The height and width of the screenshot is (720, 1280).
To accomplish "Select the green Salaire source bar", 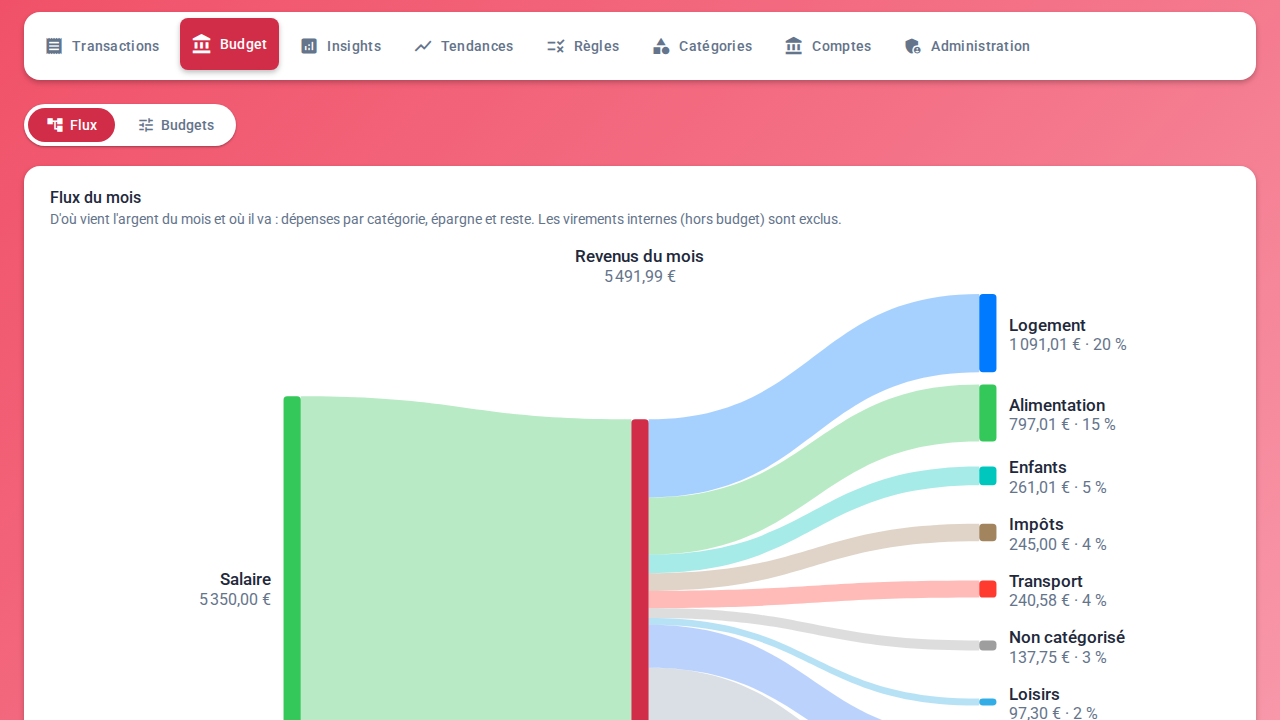I will (x=292, y=558).
